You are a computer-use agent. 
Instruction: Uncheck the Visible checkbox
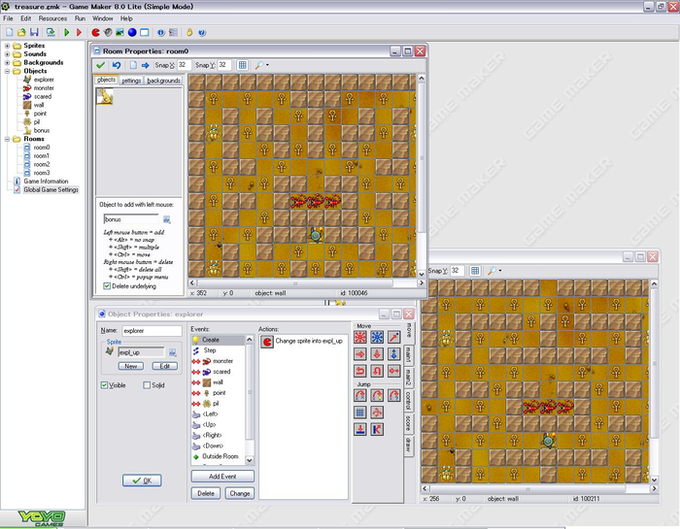coord(104,385)
